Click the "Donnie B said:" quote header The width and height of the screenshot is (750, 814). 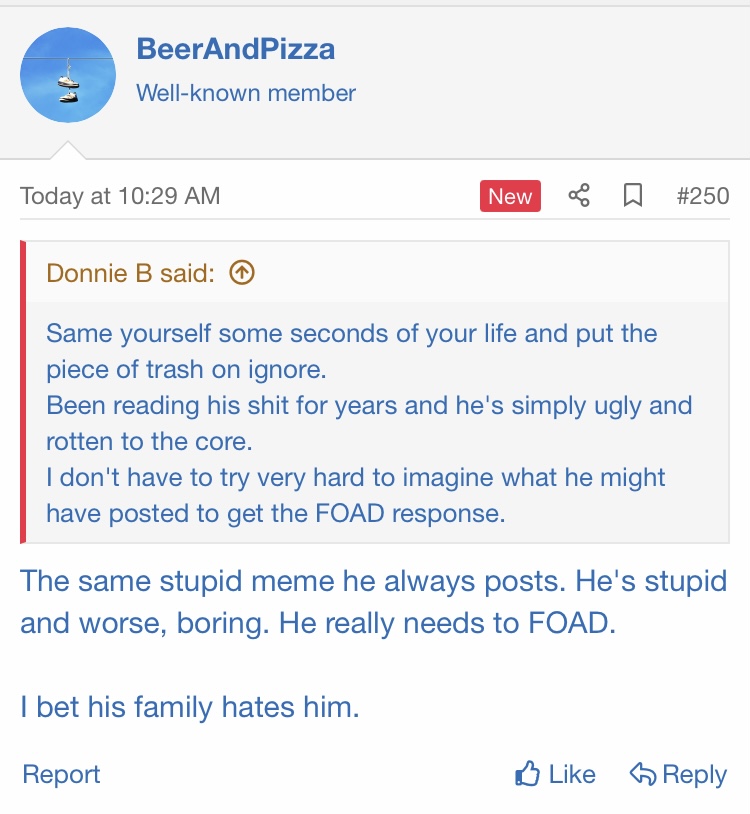(x=130, y=273)
